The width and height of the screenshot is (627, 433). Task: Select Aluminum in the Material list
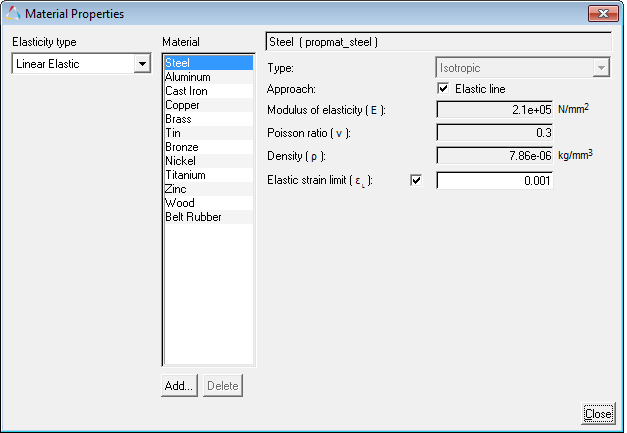point(188,77)
